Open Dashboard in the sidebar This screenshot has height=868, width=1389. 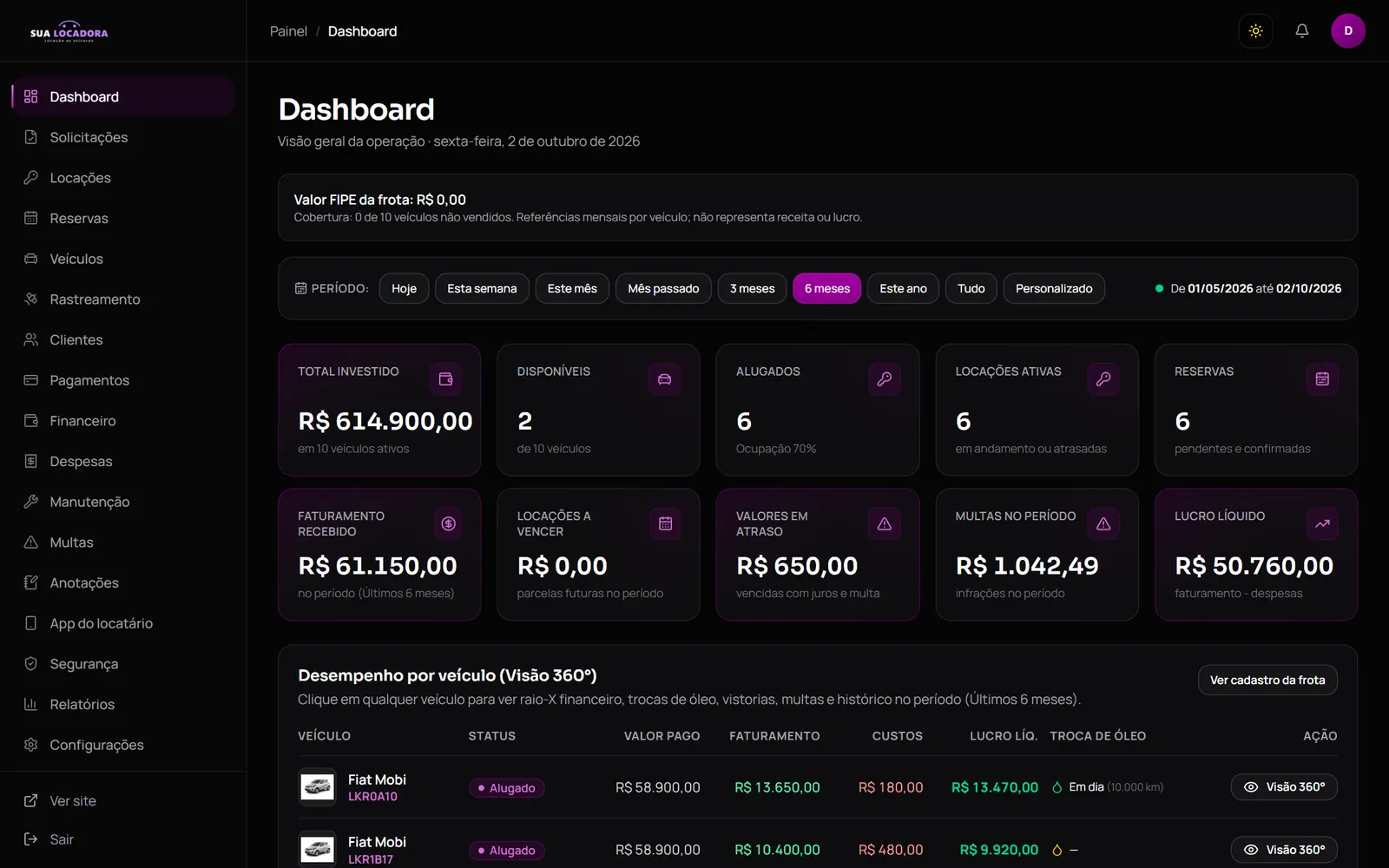[123, 96]
